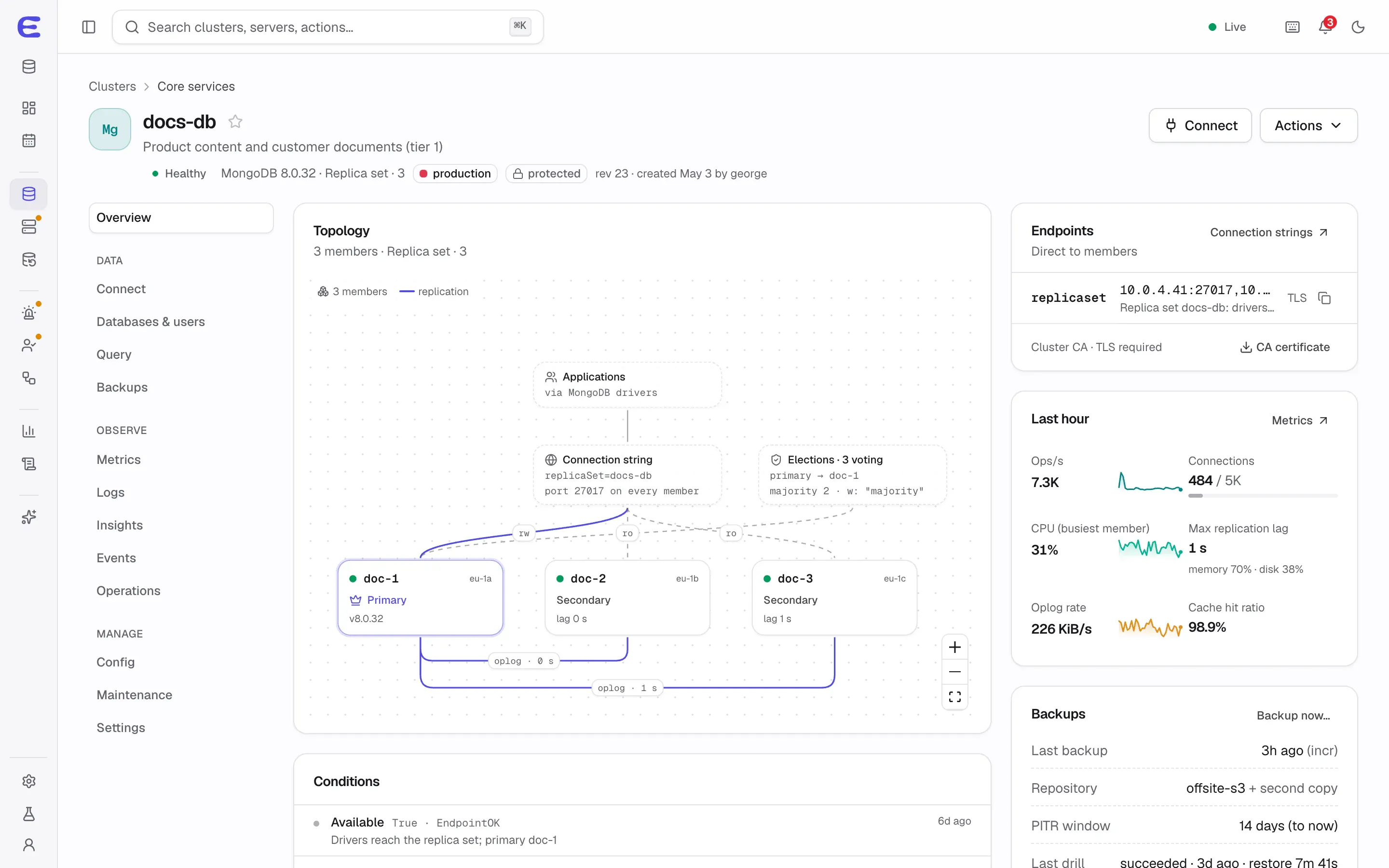Open the Metrics link in Last hour

(1299, 420)
